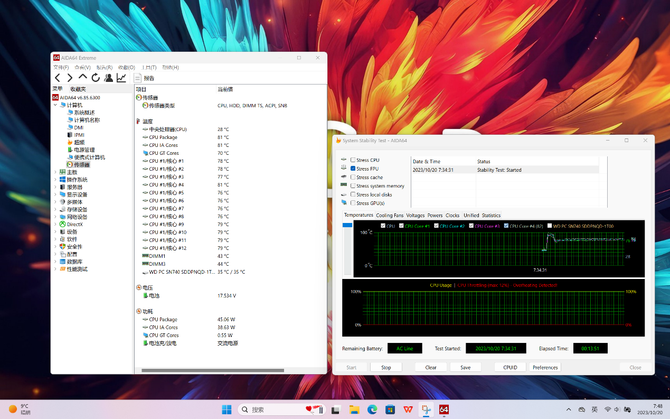670x419 pixels.
Task: Click the horizontal scrollbar in AIDA64 window
Action: [213, 370]
